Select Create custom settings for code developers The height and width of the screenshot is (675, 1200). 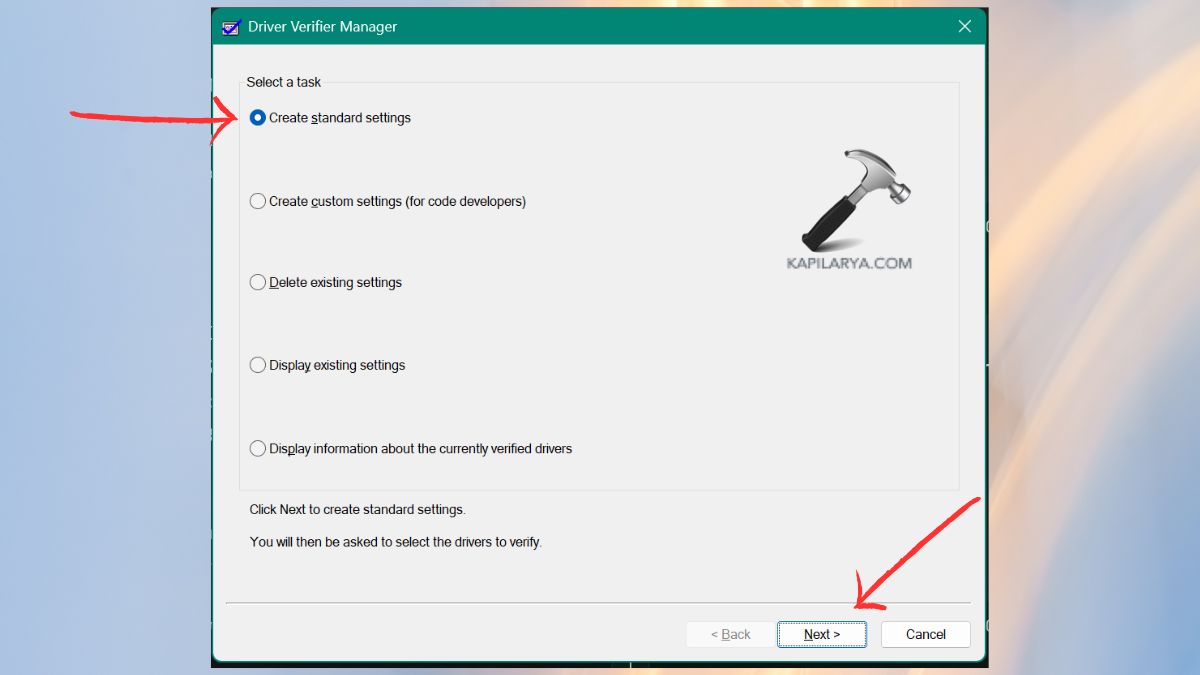click(x=258, y=200)
